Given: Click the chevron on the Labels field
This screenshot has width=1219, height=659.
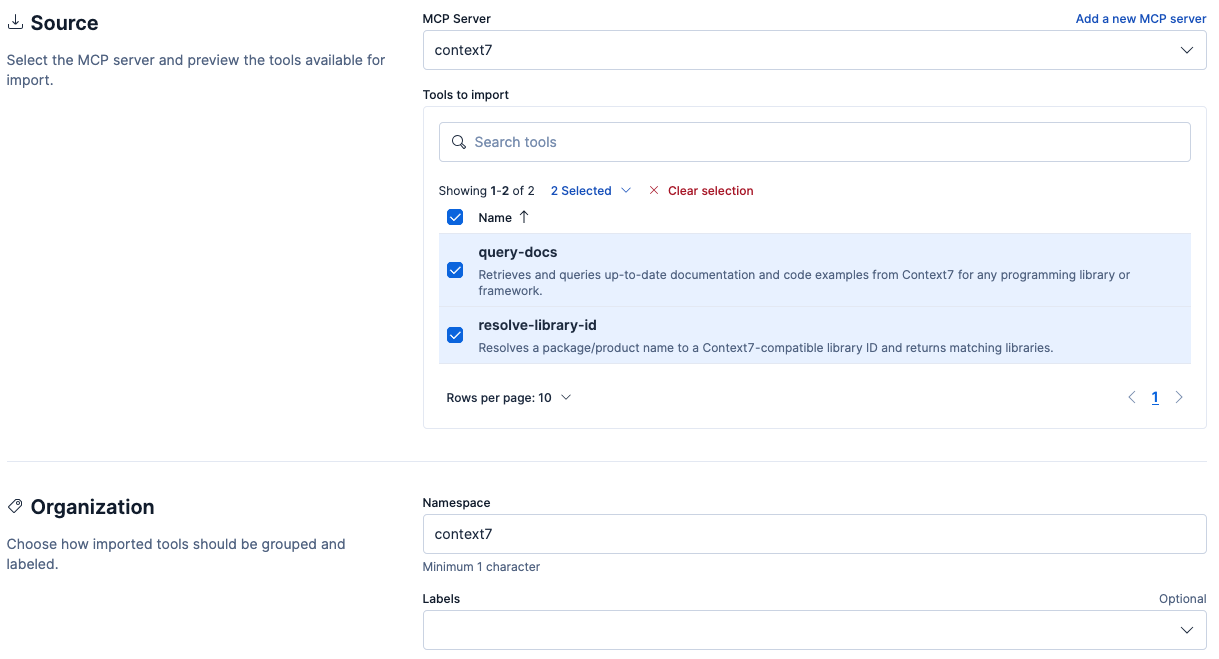Looking at the screenshot, I should tap(1186, 629).
